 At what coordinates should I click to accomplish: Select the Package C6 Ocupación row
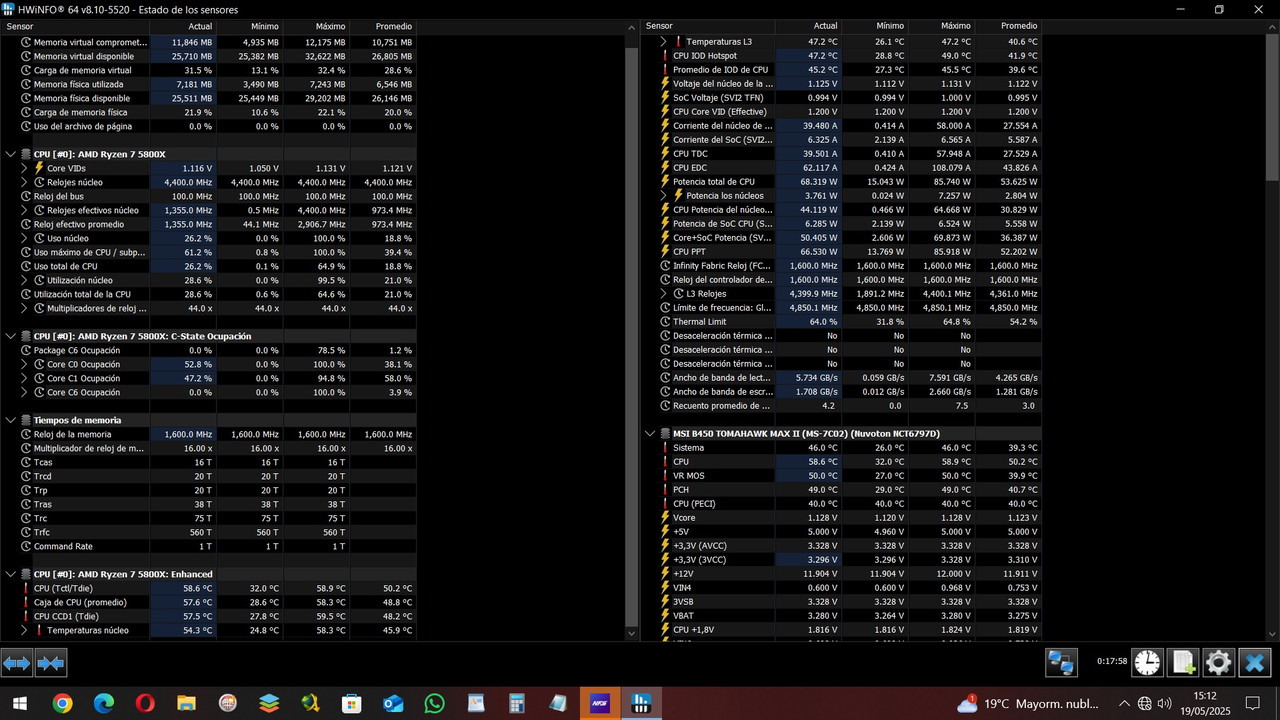point(208,350)
